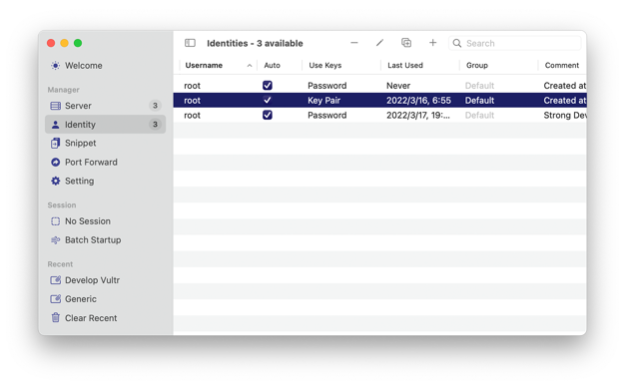Click the Setting gear icon
This screenshot has height=390, width=625.
tap(55, 181)
